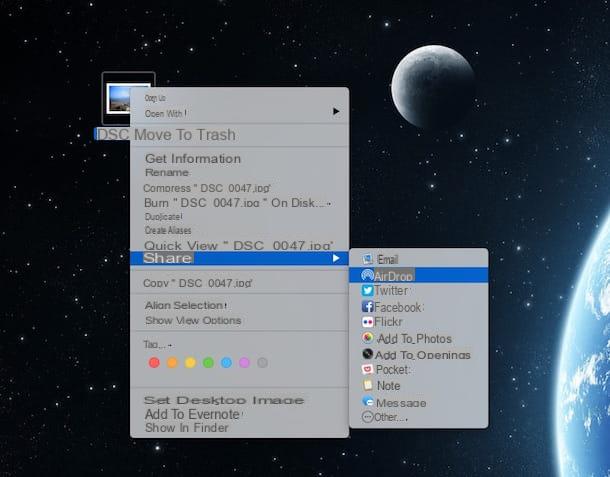Click the Message bubble icon
610x477 pixels.
368,401
